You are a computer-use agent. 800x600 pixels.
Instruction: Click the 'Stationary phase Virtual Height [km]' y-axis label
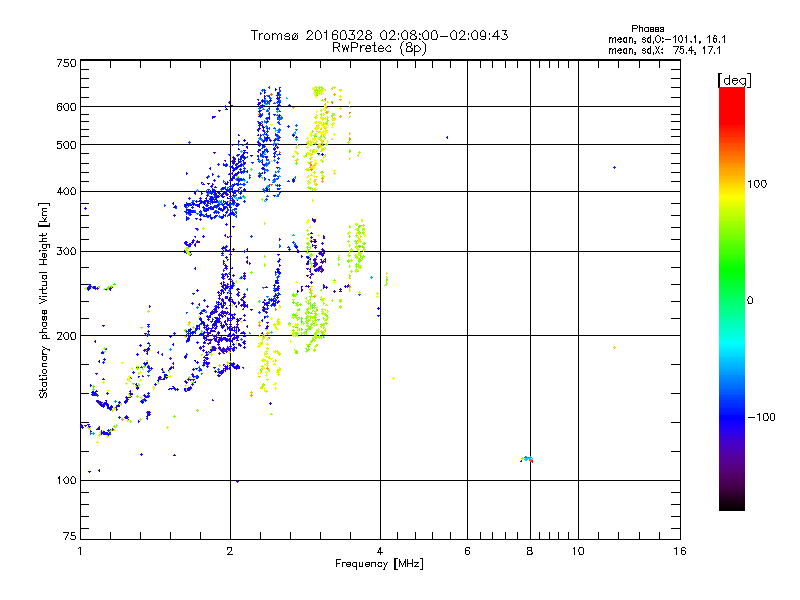(x=44, y=300)
